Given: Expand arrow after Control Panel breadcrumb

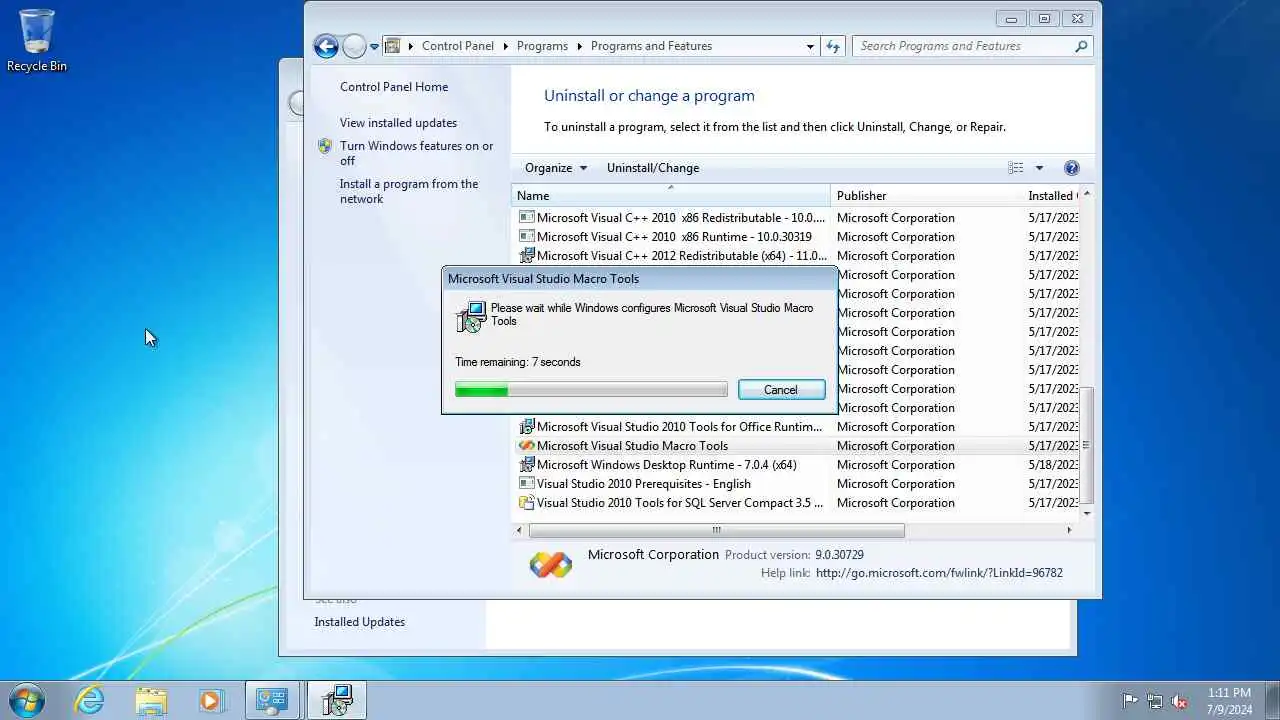Looking at the screenshot, I should (x=505, y=46).
